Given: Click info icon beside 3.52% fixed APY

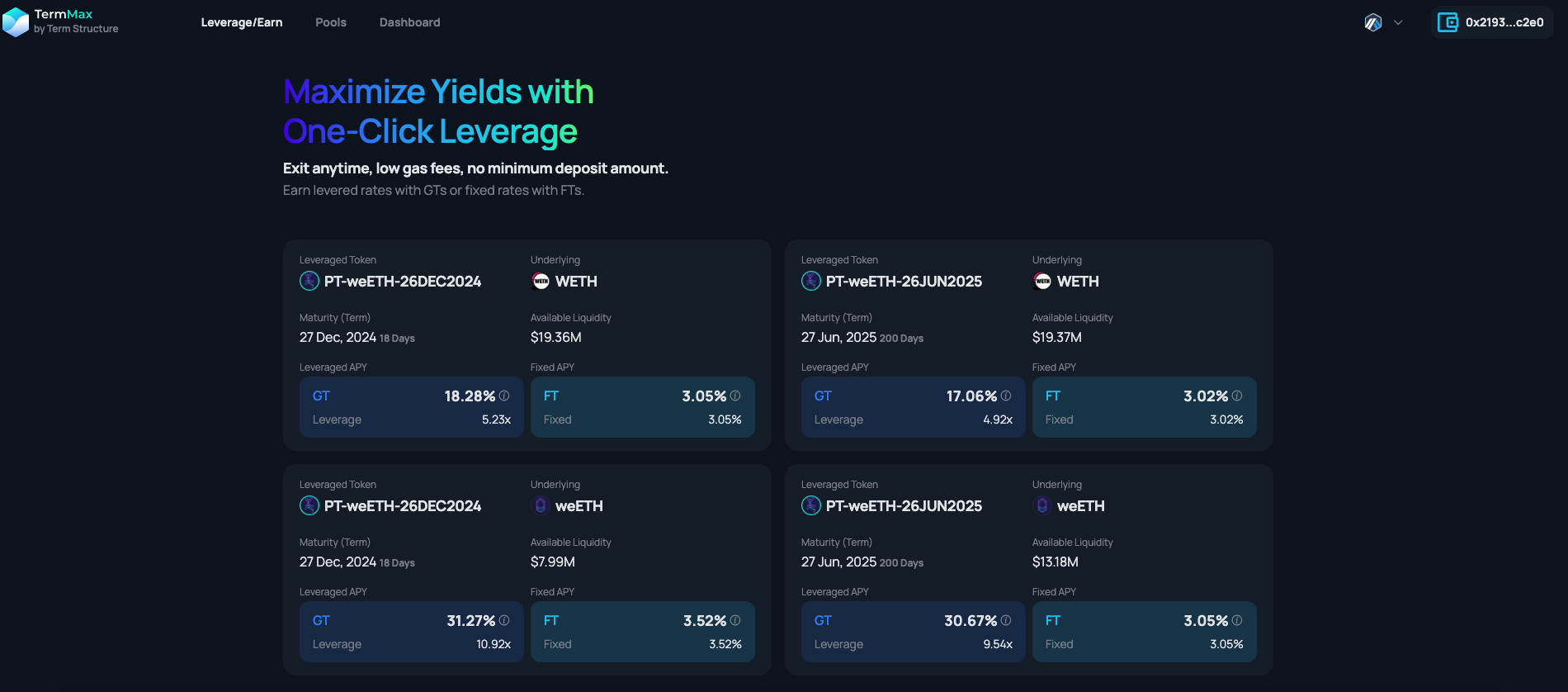Looking at the screenshot, I should (x=735, y=620).
